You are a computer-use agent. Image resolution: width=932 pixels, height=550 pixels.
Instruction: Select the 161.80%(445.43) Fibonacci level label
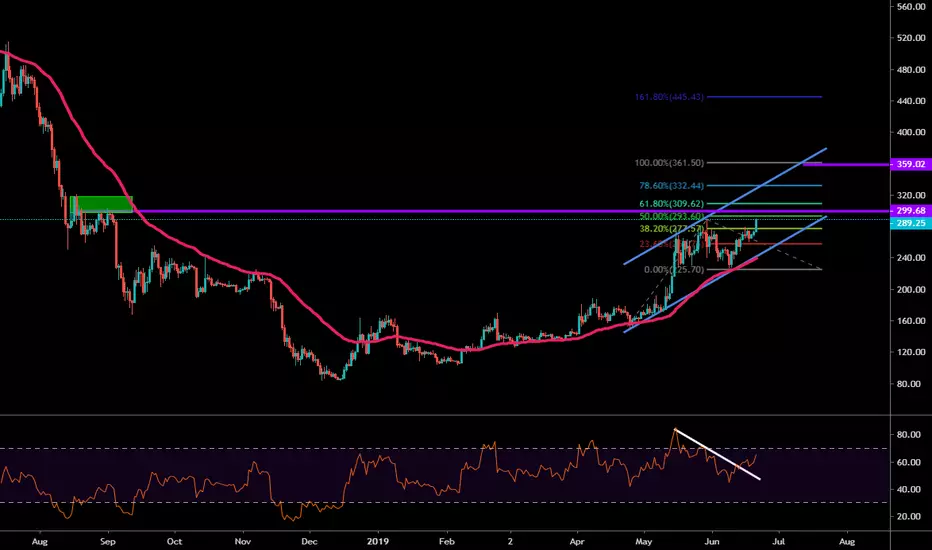coord(669,96)
